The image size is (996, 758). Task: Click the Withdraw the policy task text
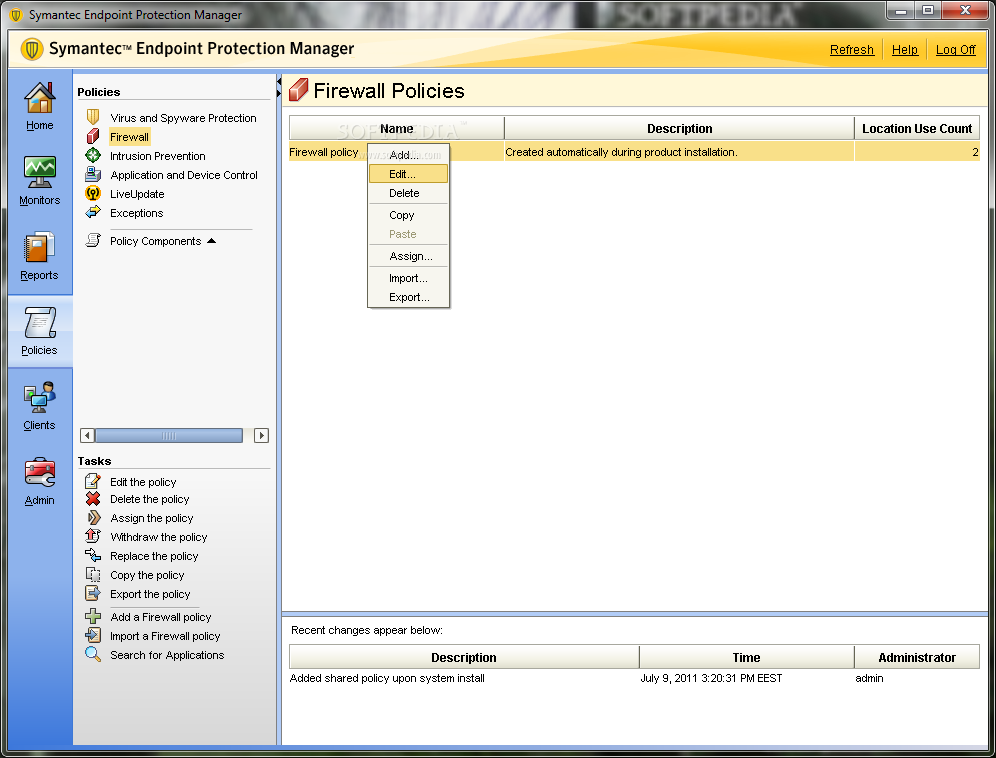[159, 537]
